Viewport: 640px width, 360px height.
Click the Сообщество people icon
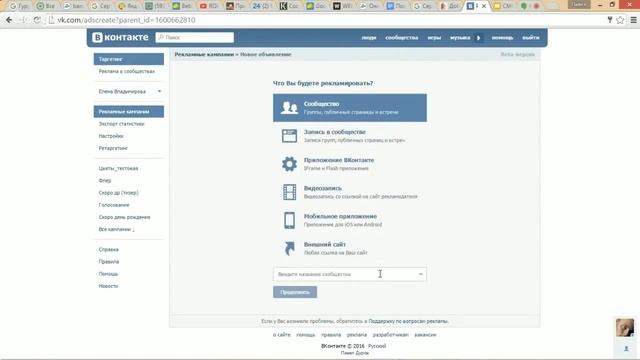click(289, 108)
